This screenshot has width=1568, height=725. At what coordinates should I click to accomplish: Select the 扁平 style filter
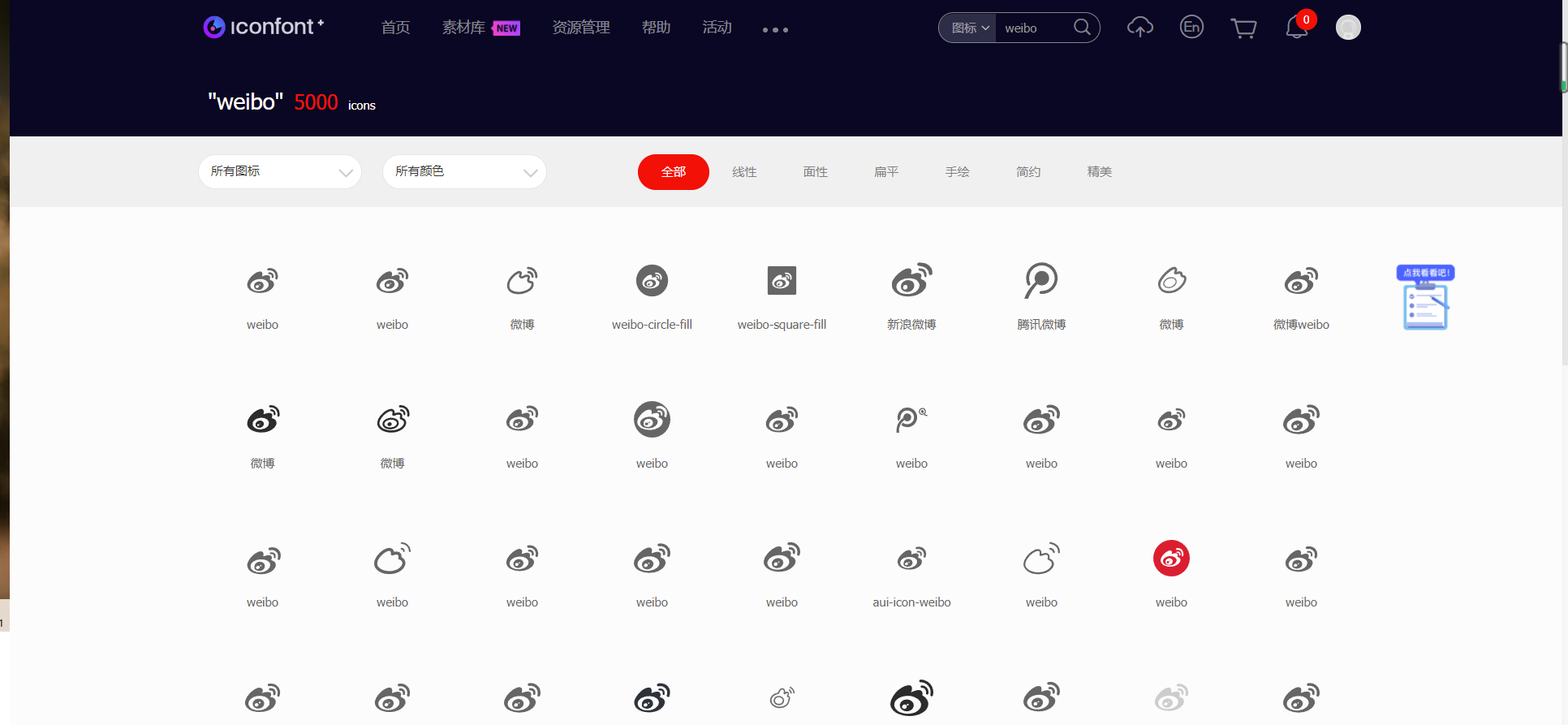pyautogui.click(x=886, y=172)
